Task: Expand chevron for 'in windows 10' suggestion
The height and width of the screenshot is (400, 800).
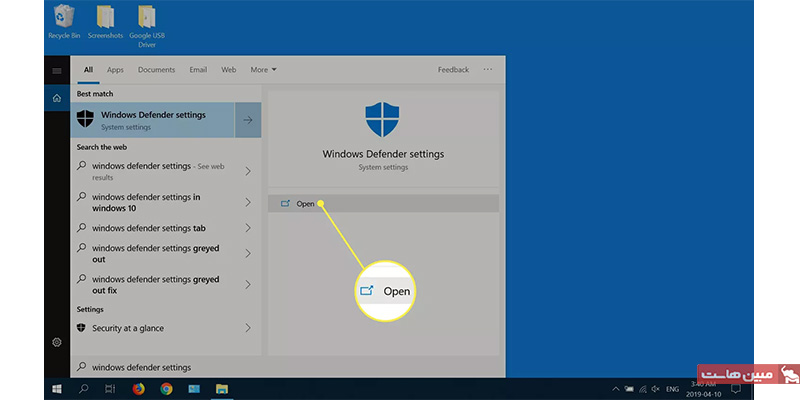Action: [248, 203]
